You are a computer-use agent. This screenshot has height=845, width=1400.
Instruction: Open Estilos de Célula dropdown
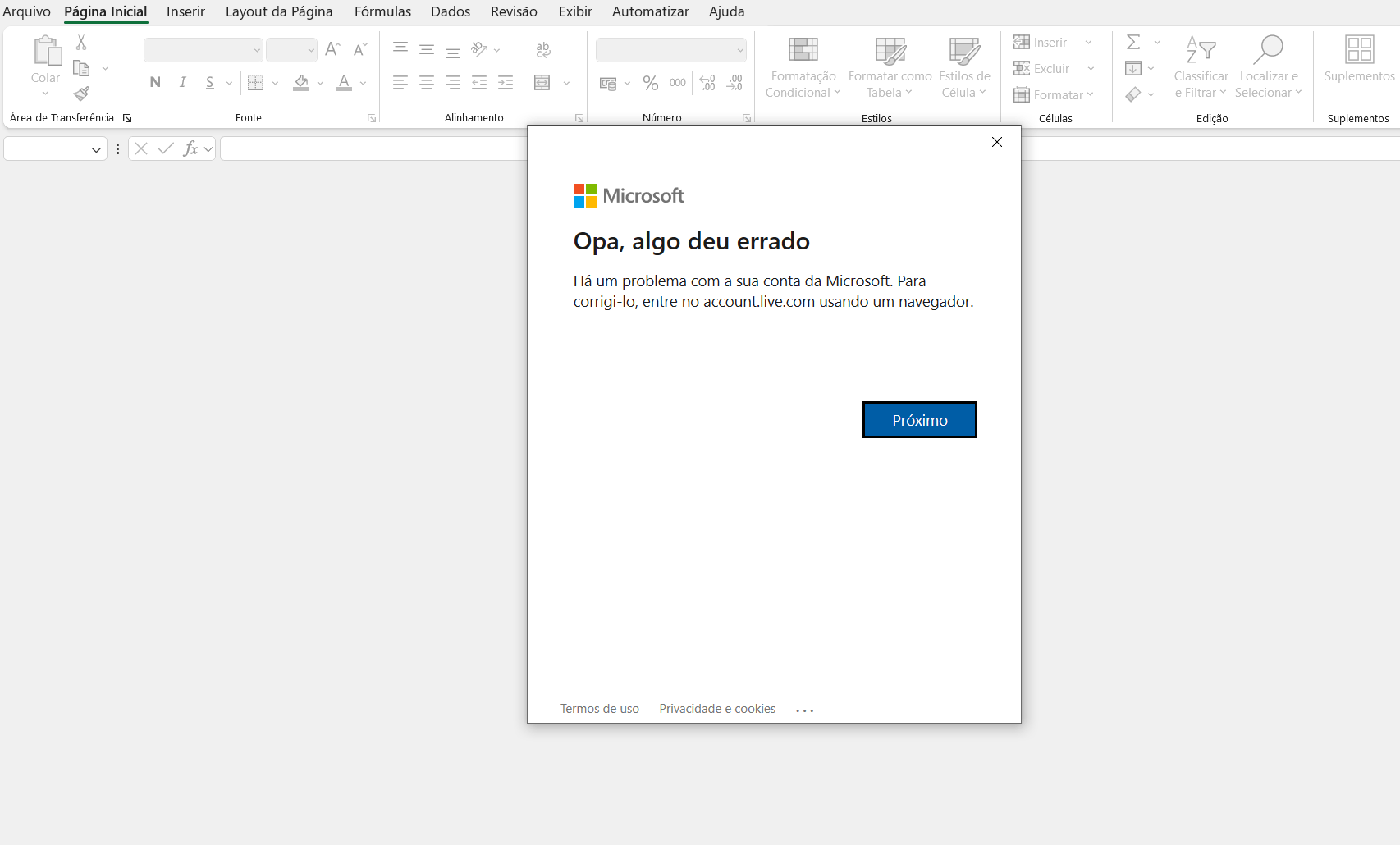click(964, 67)
